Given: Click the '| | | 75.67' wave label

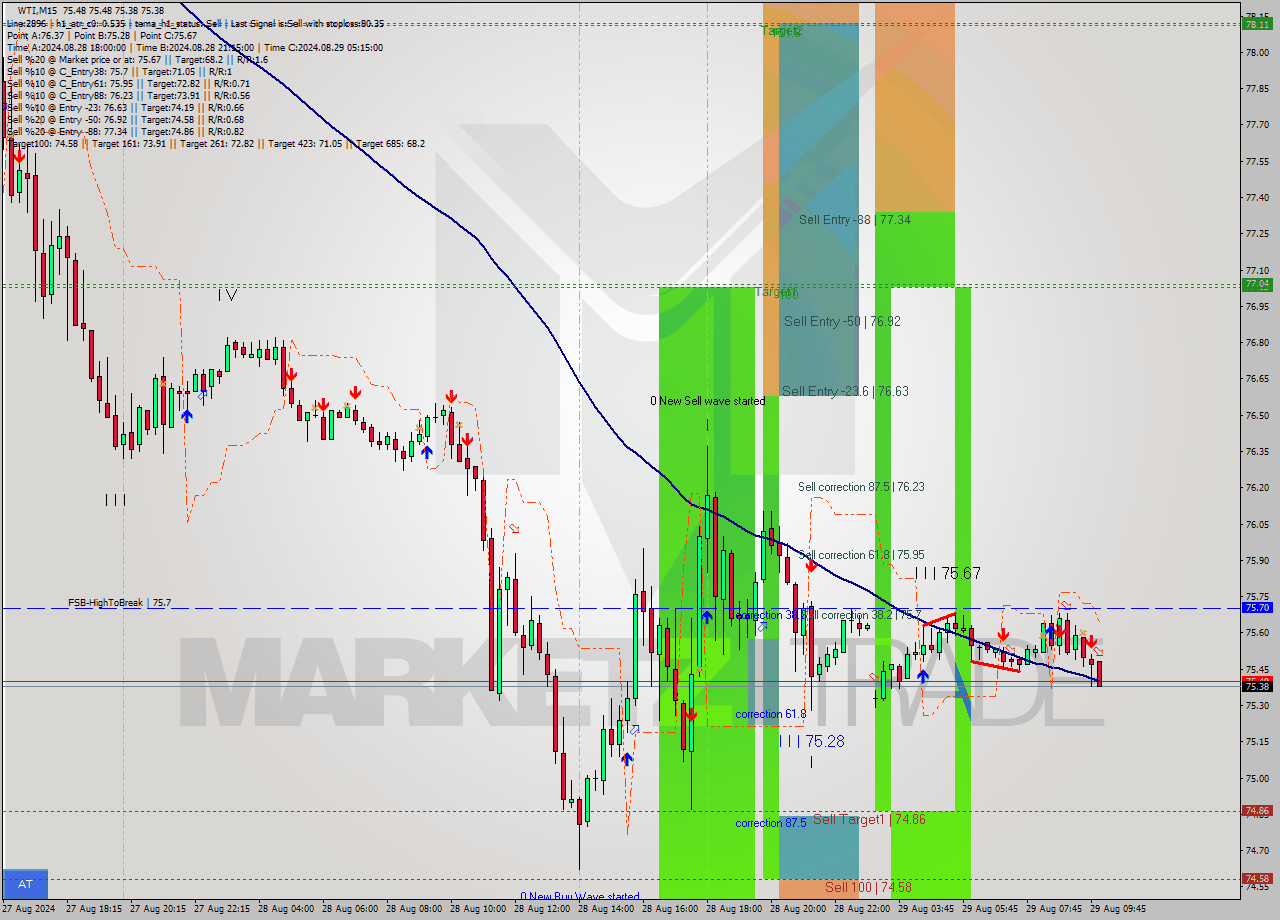Looking at the screenshot, I should coord(948,573).
